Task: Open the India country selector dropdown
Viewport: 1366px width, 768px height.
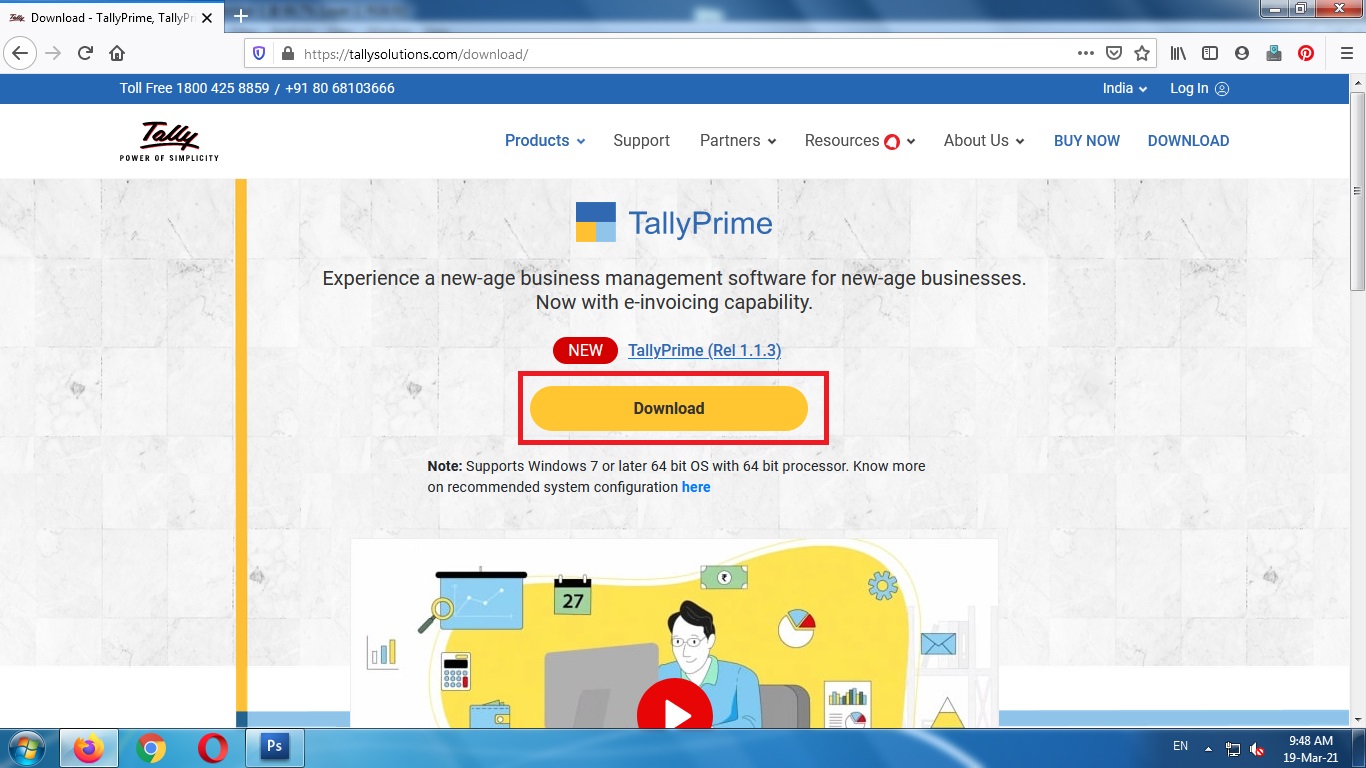Action: 1125,88
